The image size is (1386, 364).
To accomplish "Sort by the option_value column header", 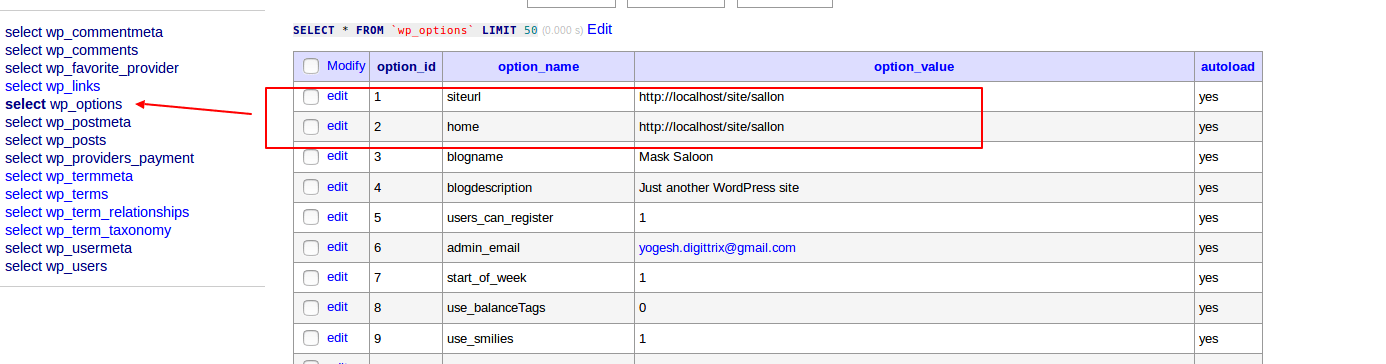I will click(914, 67).
